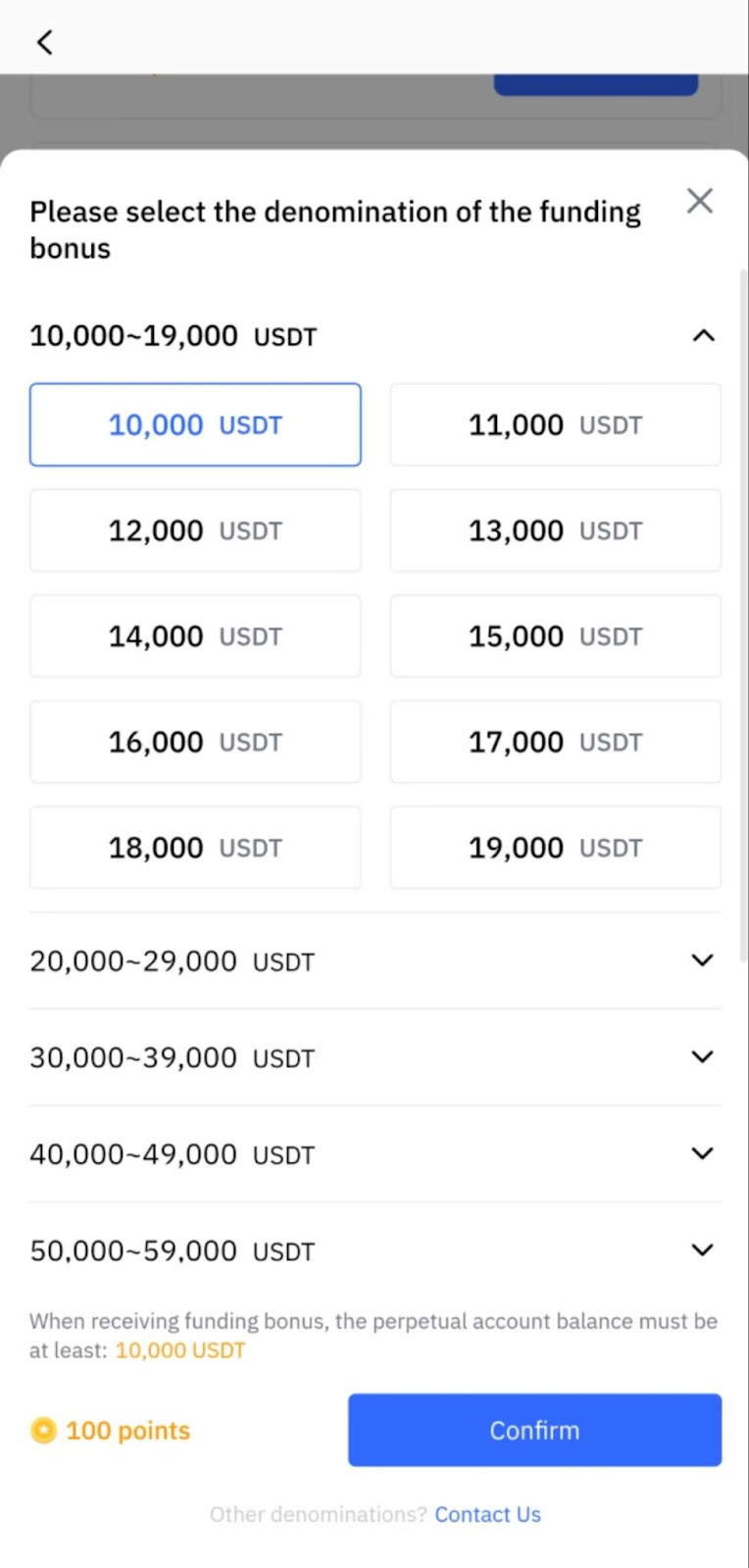Open the Contact Us link

pyautogui.click(x=487, y=1514)
